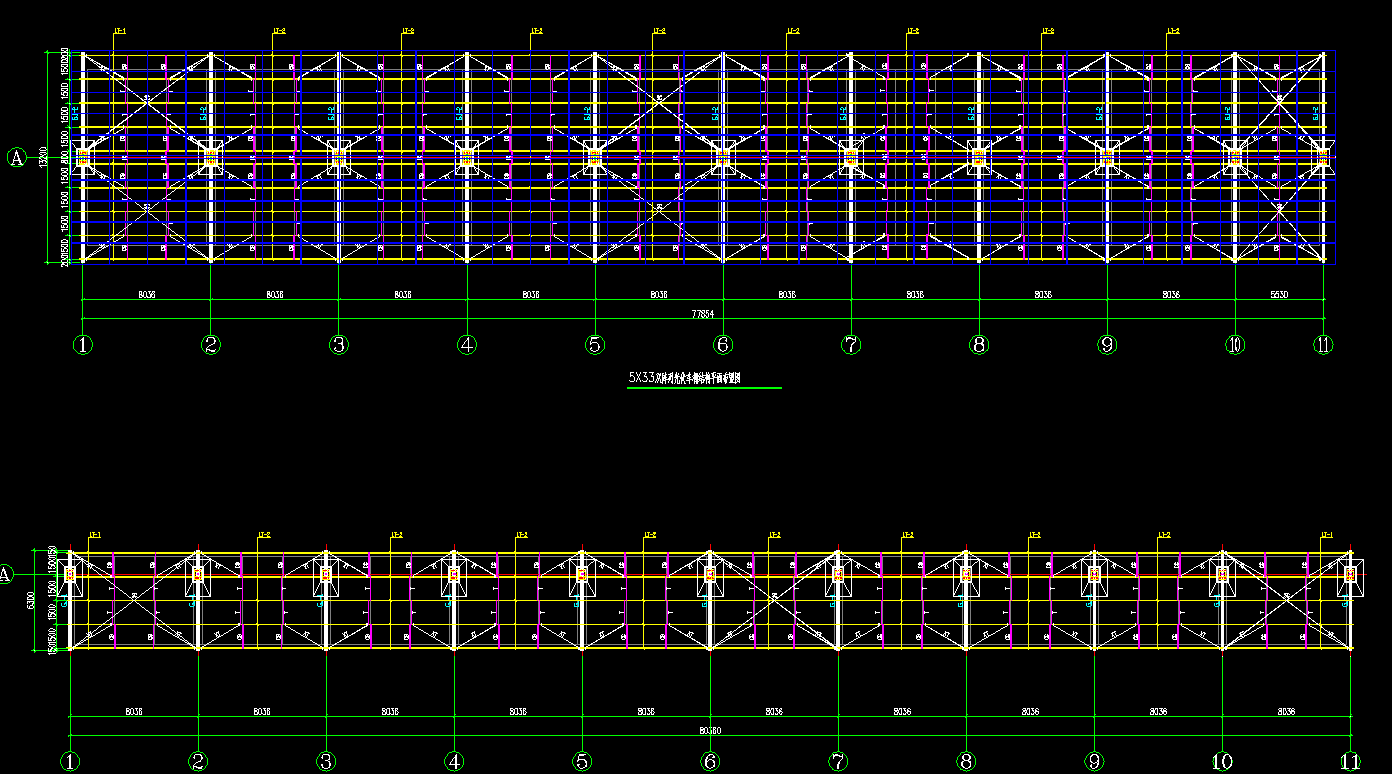The height and width of the screenshot is (774, 1392).
Task: Pick the 5530 end-bay dimension text
Action: point(1279,295)
